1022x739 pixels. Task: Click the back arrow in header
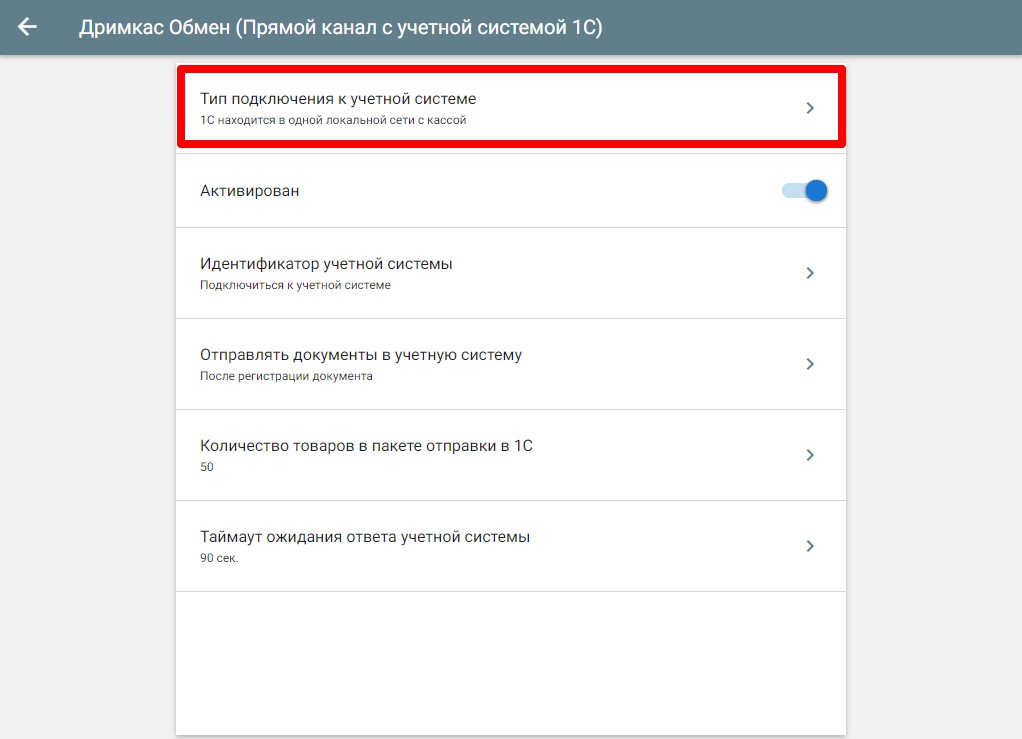pos(27,27)
